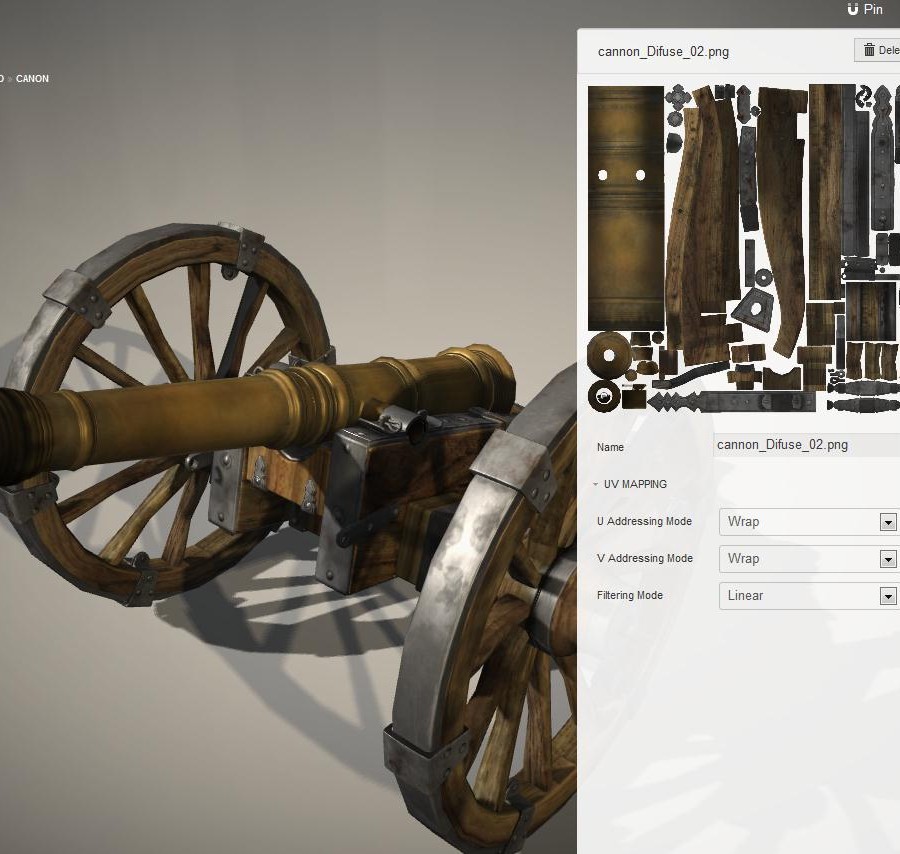Viewport: 900px width, 854px height.
Task: Open the U Addressing Mode dropdown arrow
Action: (x=887, y=522)
